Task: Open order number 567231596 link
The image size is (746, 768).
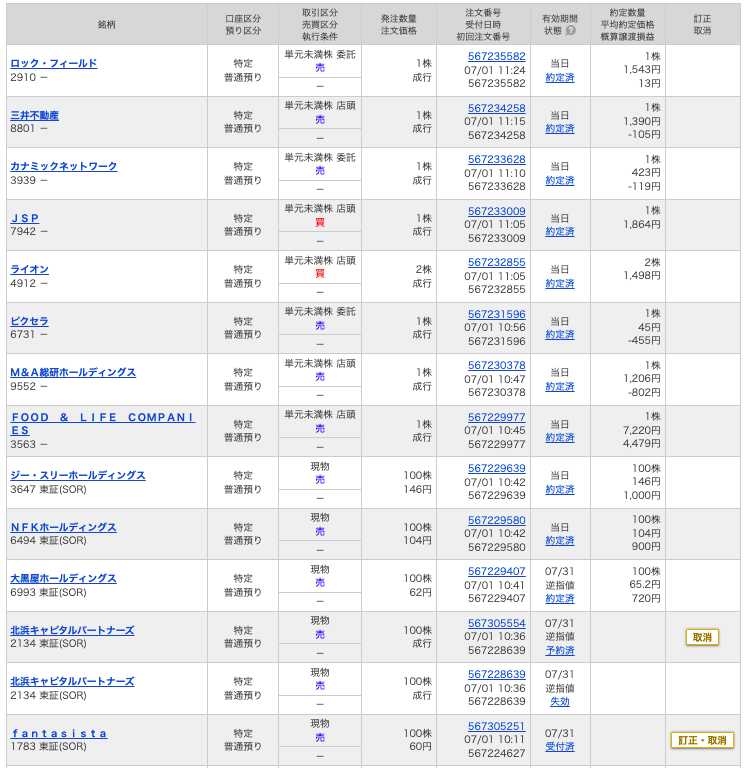Action: point(496,314)
